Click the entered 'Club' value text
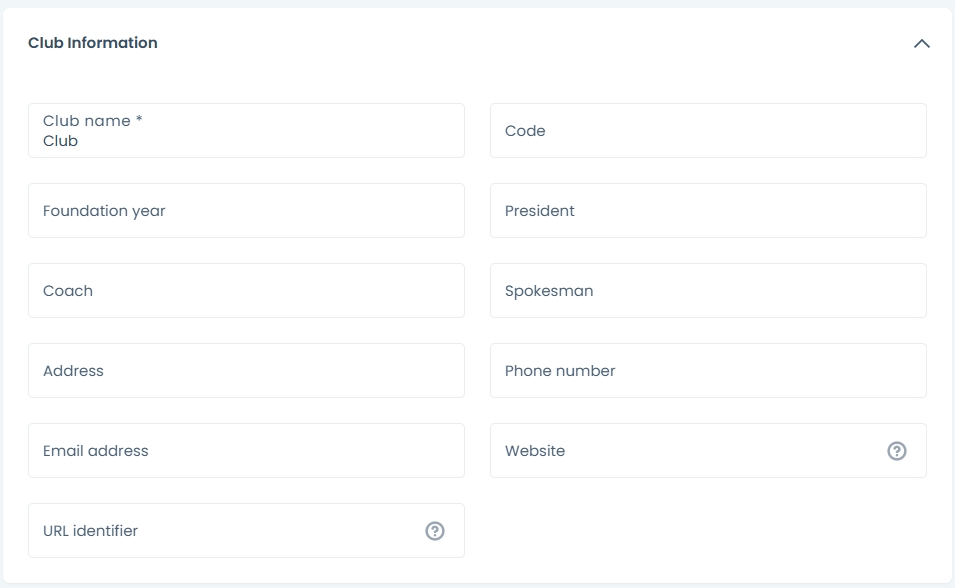955x588 pixels. (60, 142)
